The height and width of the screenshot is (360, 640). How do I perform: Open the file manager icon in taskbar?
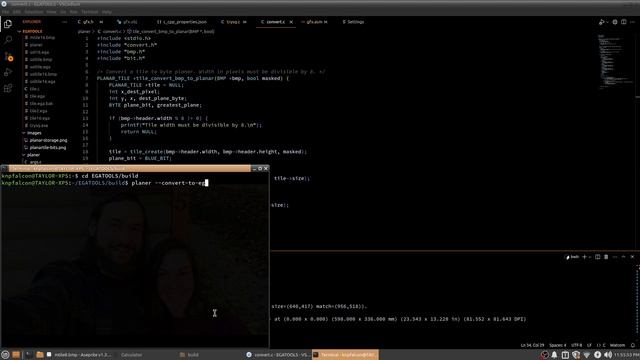(x=40, y=355)
